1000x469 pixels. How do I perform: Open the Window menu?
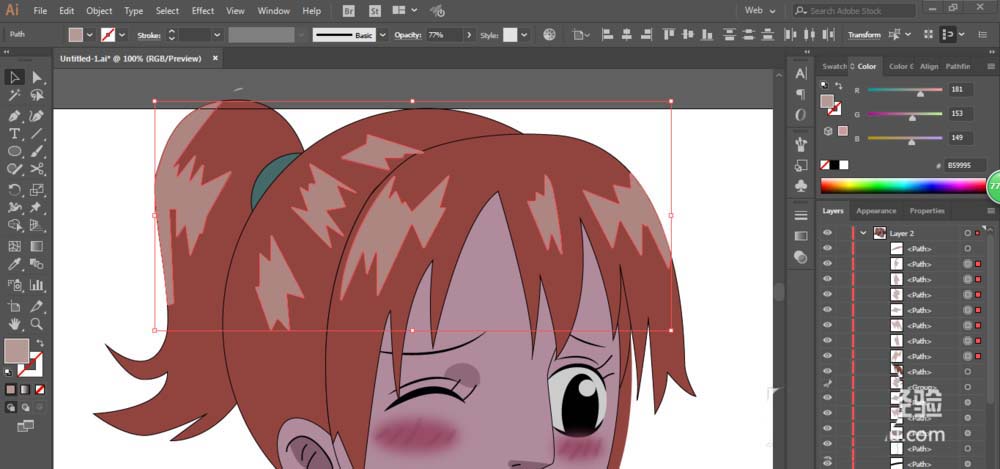pos(273,11)
